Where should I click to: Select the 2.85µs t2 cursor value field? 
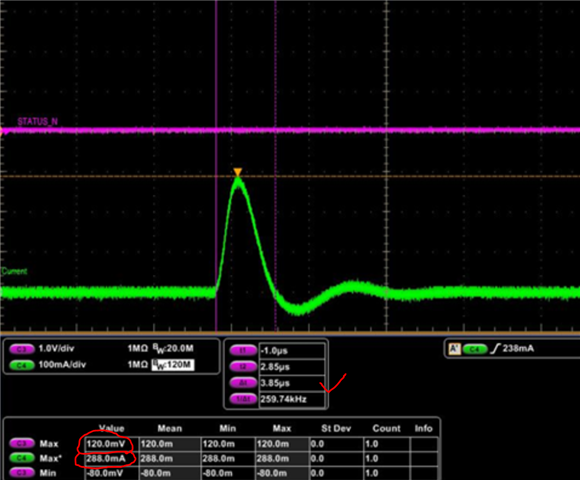point(292,367)
